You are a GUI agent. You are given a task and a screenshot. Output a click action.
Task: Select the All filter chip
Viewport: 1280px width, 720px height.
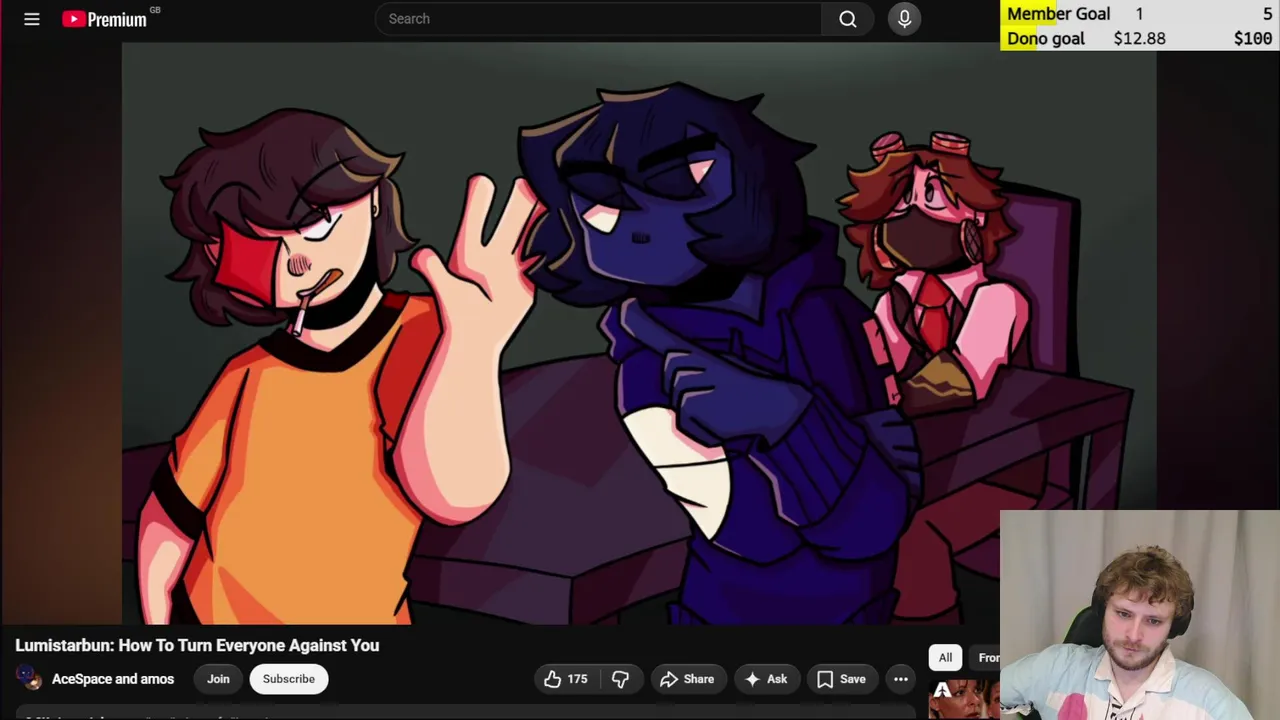tap(945, 657)
